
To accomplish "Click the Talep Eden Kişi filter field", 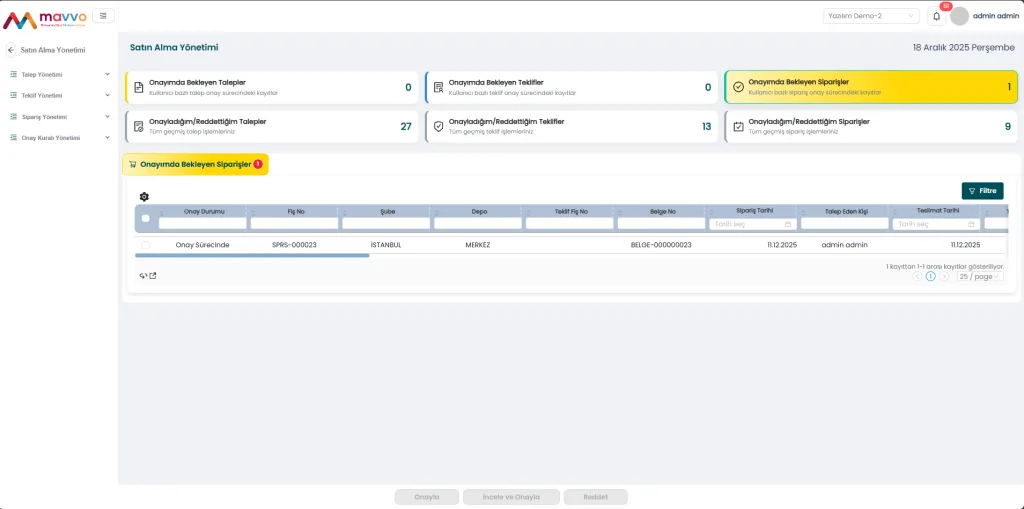I will coord(845,223).
